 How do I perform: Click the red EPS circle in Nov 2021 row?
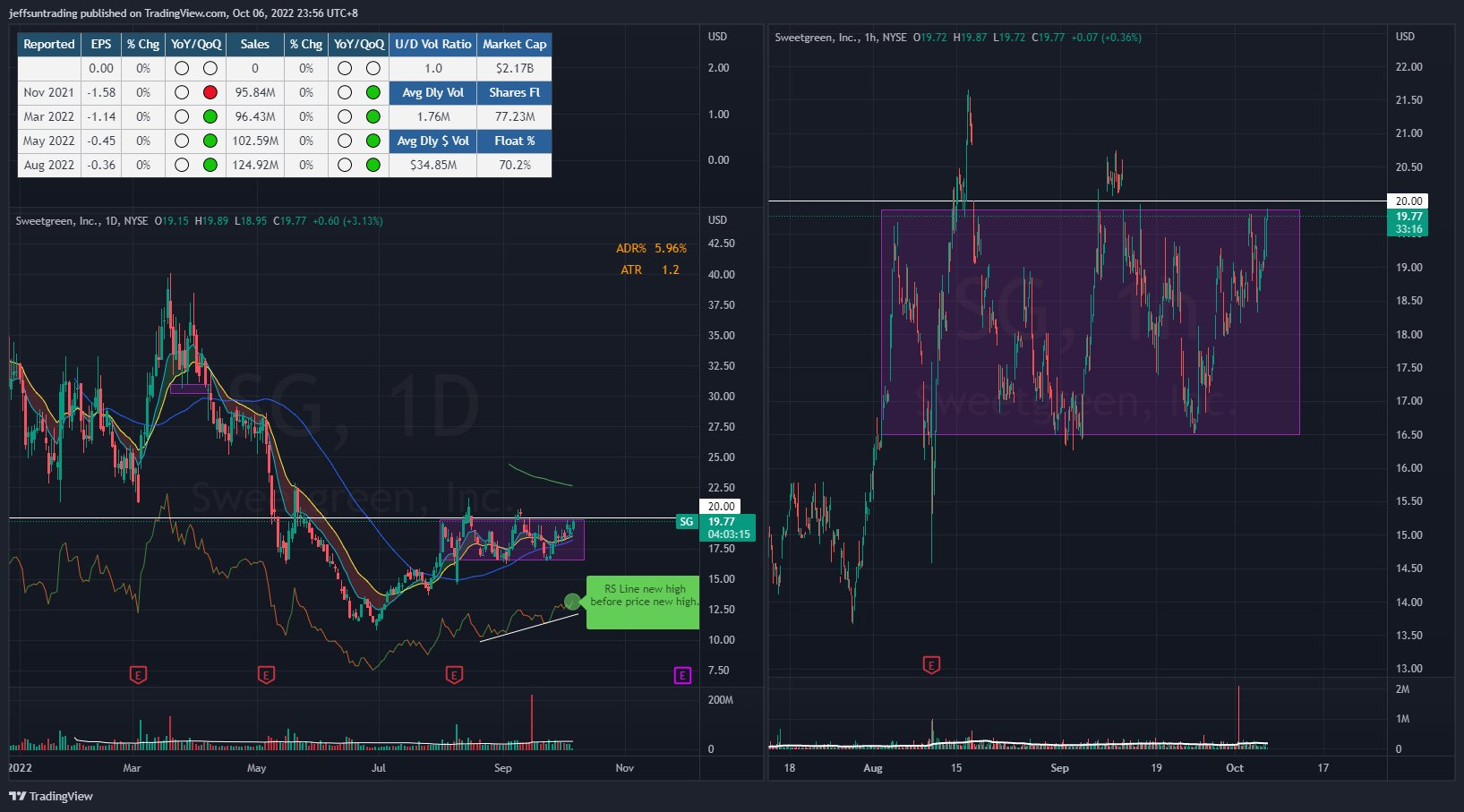point(210,92)
